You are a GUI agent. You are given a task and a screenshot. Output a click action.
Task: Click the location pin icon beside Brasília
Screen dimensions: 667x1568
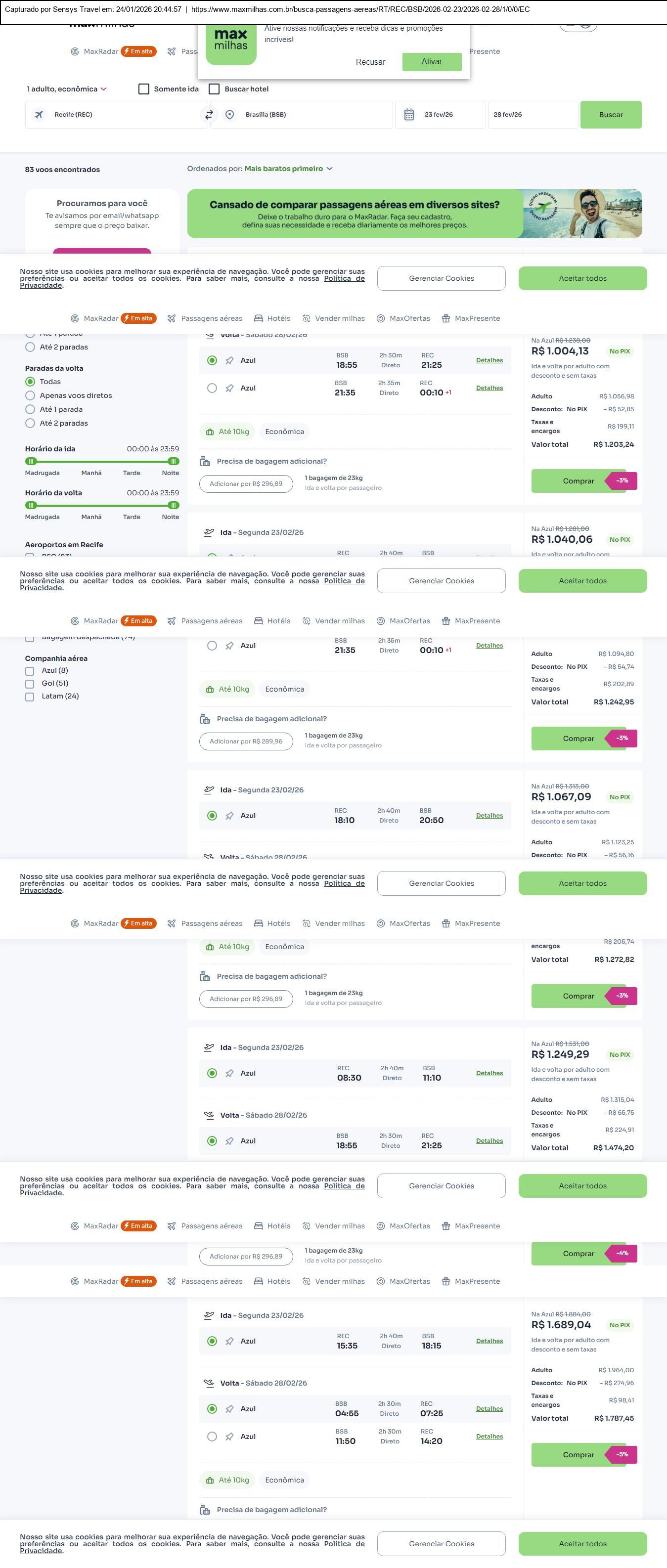(x=229, y=114)
